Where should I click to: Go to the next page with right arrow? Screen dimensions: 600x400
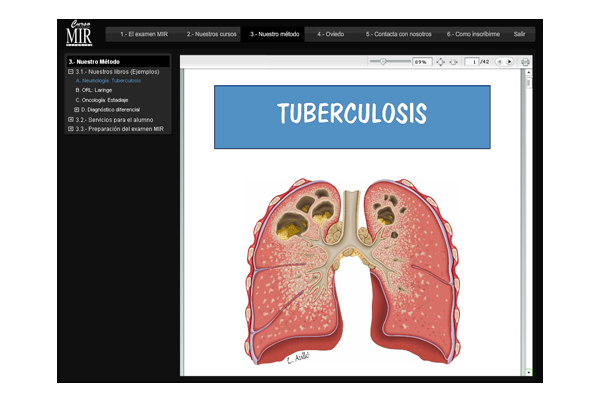[509, 62]
